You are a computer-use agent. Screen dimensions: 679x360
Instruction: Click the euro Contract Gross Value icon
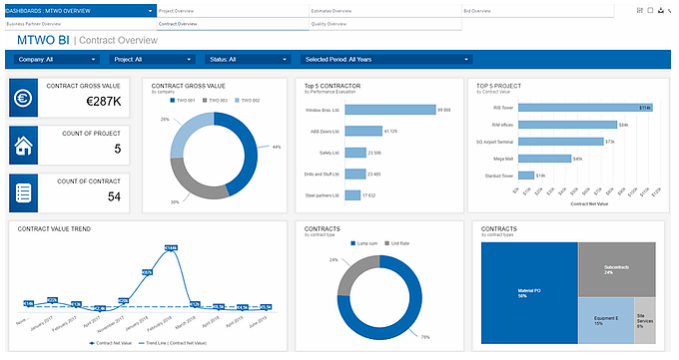coord(23,98)
